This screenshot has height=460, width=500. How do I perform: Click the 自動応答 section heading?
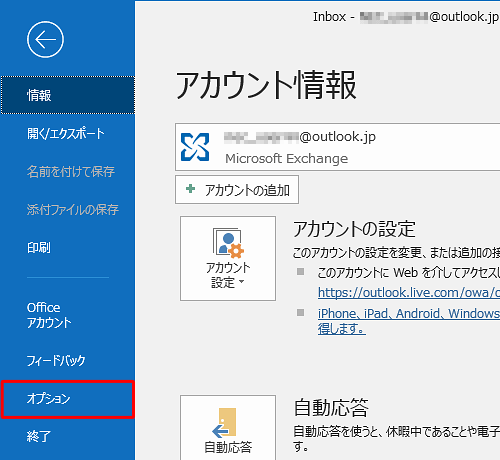click(331, 407)
